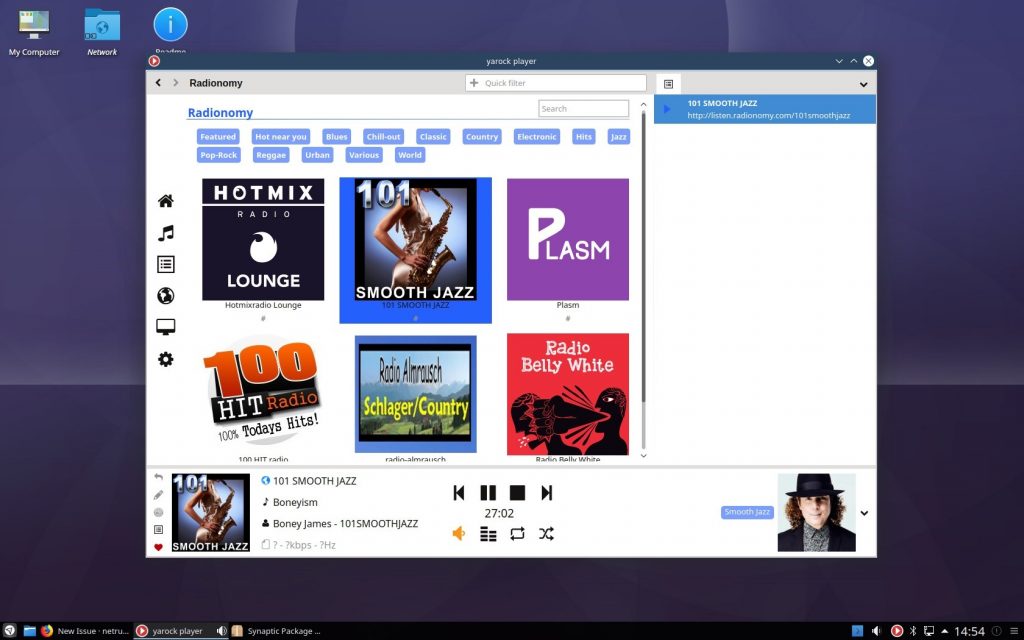Open the music collection view
1024x640 pixels.
point(166,233)
